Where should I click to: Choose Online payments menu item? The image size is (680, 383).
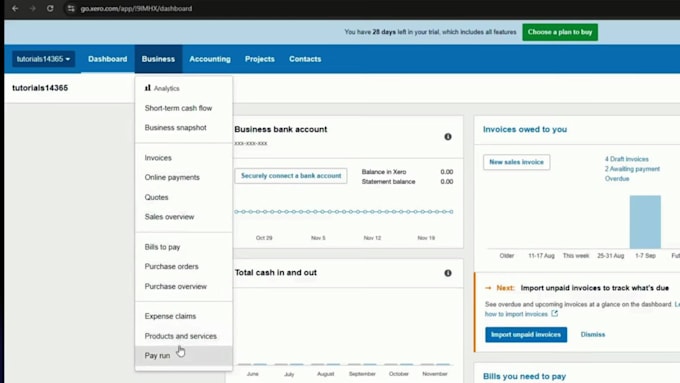pos(183,177)
